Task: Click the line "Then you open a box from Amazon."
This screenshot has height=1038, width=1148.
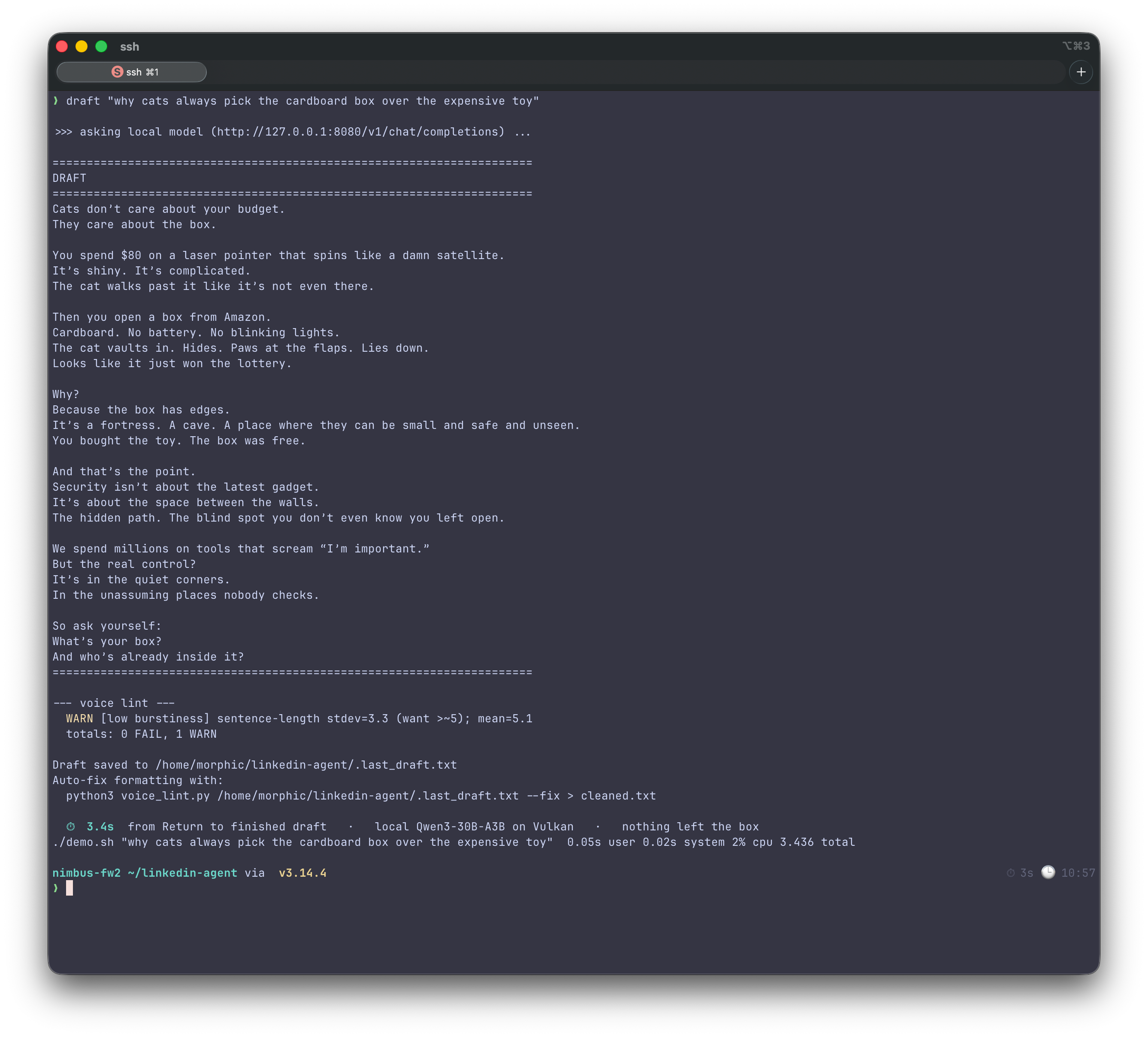Action: (162, 317)
